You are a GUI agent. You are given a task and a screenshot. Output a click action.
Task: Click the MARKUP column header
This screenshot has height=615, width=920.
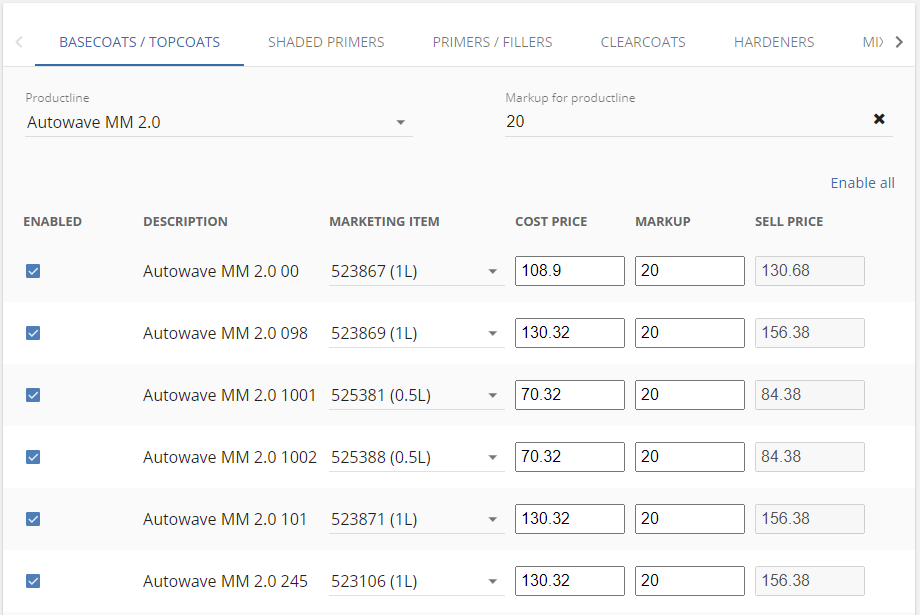coord(663,222)
